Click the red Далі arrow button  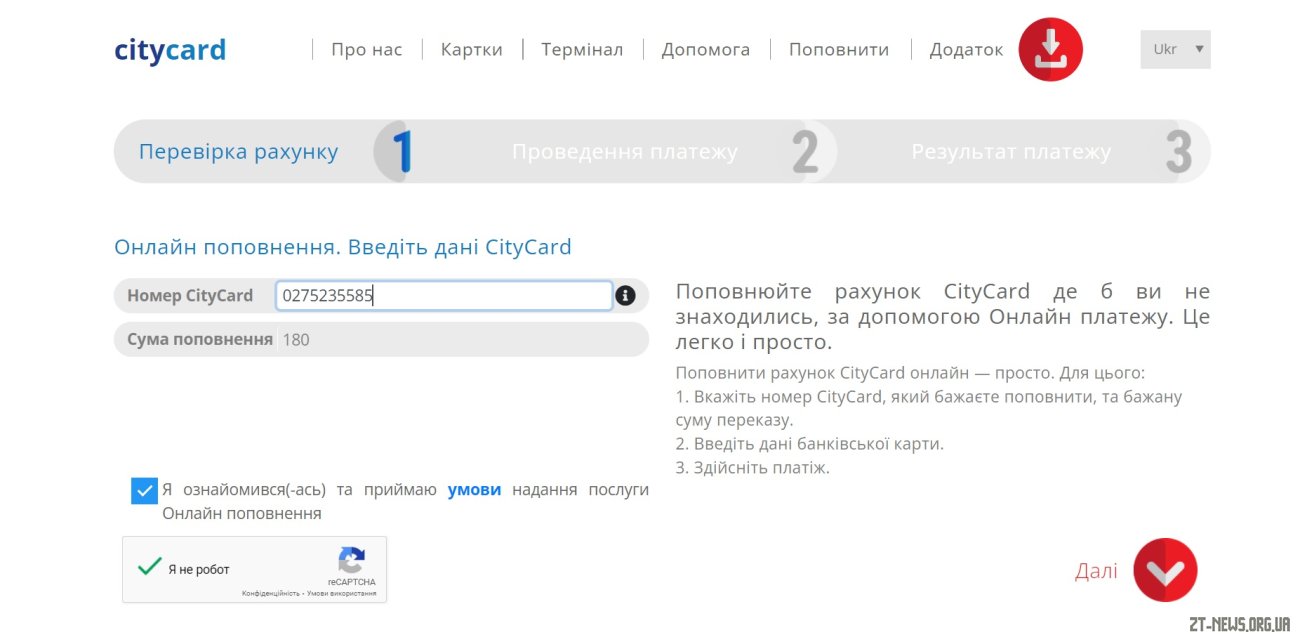[x=1165, y=570]
